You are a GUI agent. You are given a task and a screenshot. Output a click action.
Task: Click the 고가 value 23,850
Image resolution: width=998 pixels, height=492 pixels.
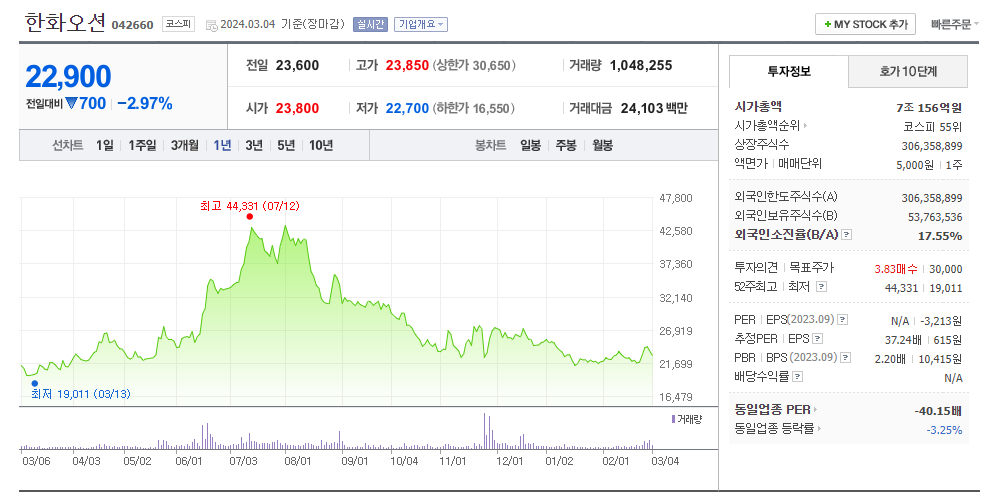pyautogui.click(x=407, y=66)
